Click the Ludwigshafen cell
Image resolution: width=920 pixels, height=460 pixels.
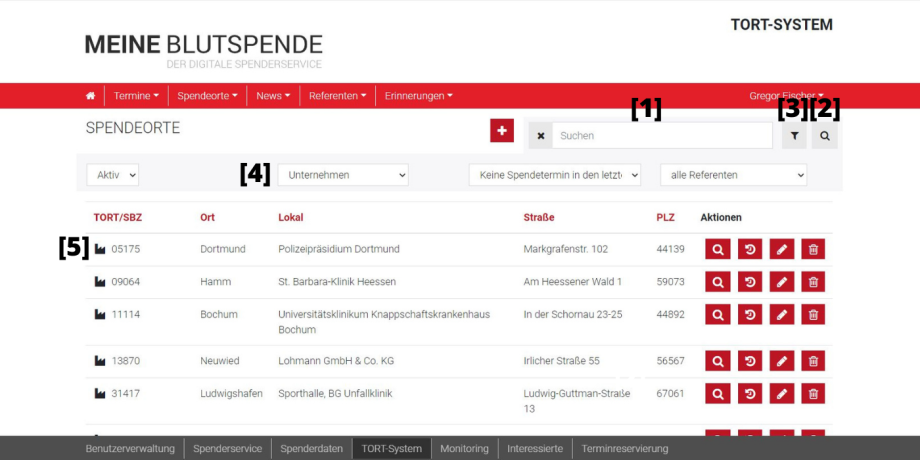click(231, 394)
